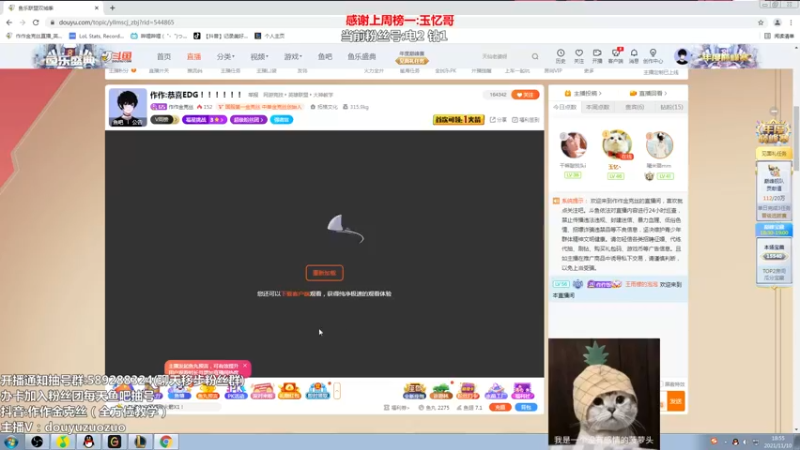Click the red client download link below reload button
800x450 pixels.
point(296,294)
